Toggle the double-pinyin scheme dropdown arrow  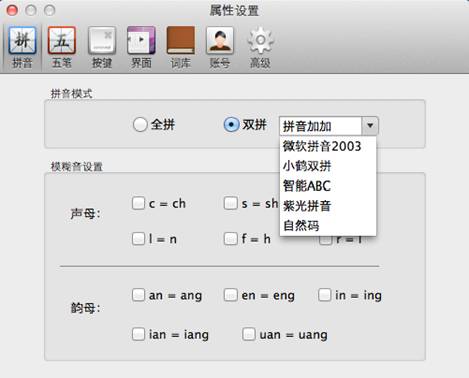pos(370,126)
